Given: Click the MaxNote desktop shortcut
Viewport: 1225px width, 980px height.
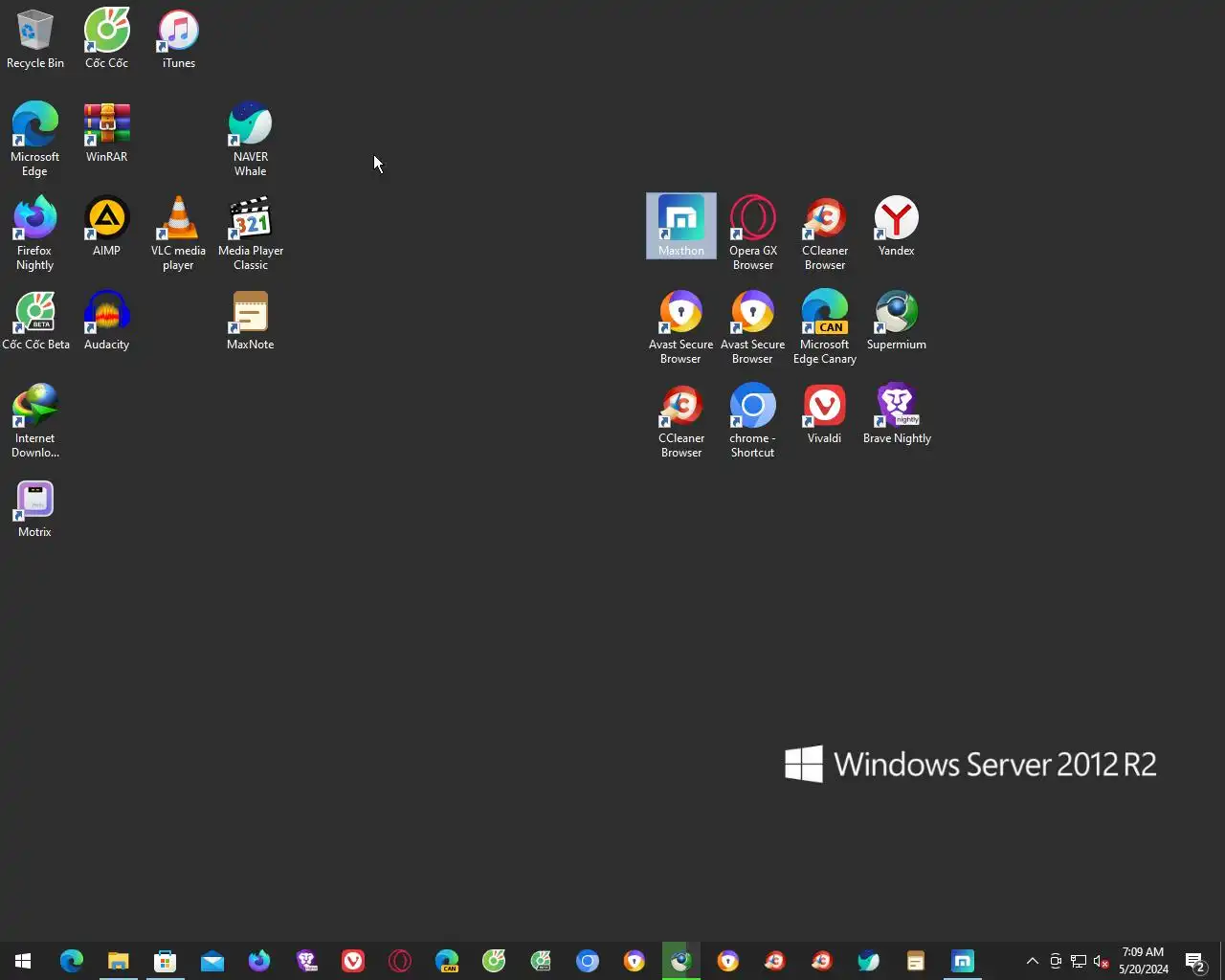Looking at the screenshot, I should (x=250, y=321).
